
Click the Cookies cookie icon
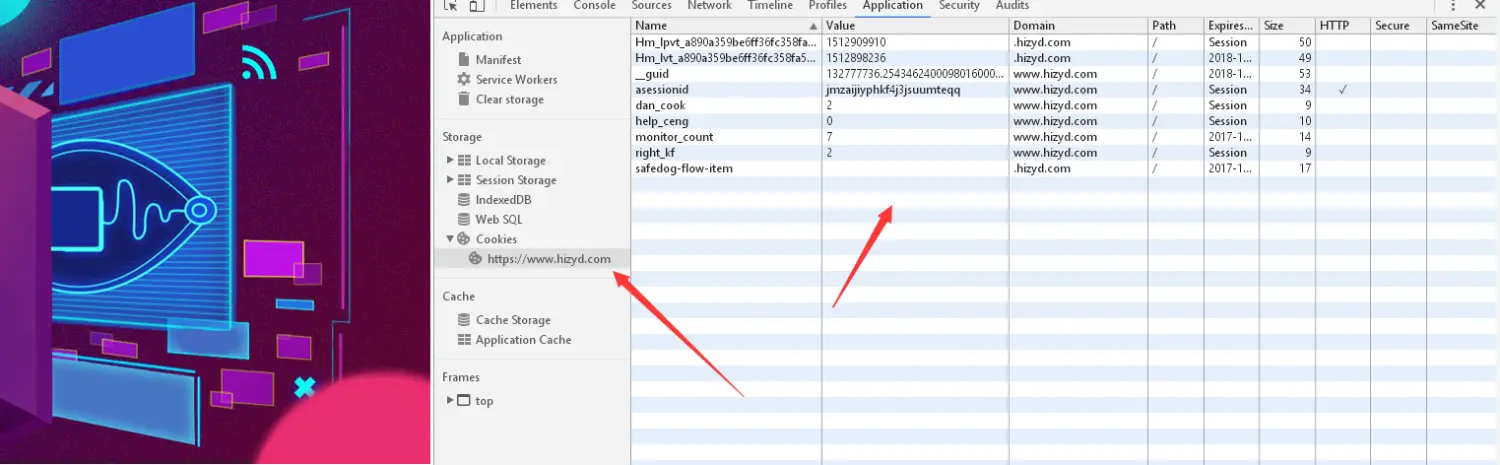click(x=464, y=239)
